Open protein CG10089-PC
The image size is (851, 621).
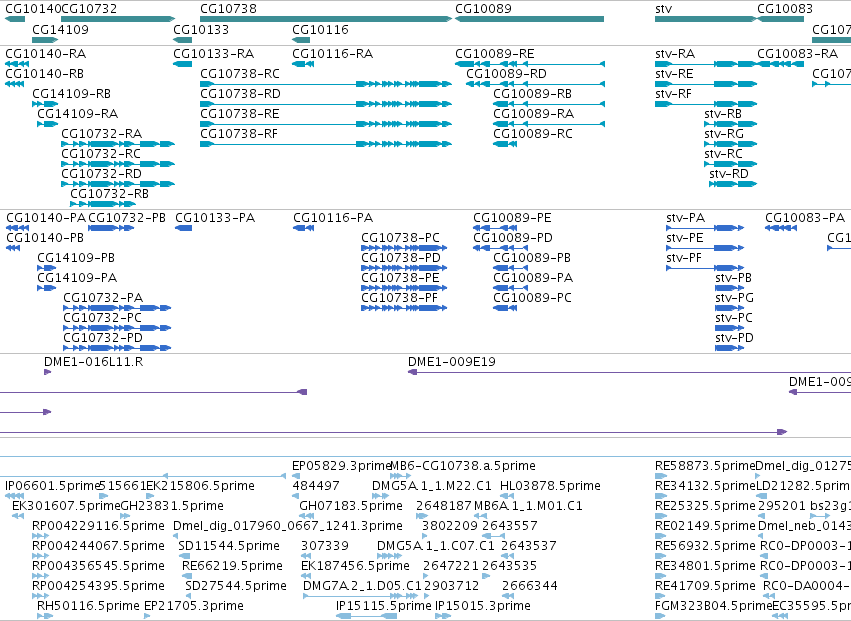pyautogui.click(x=532, y=298)
